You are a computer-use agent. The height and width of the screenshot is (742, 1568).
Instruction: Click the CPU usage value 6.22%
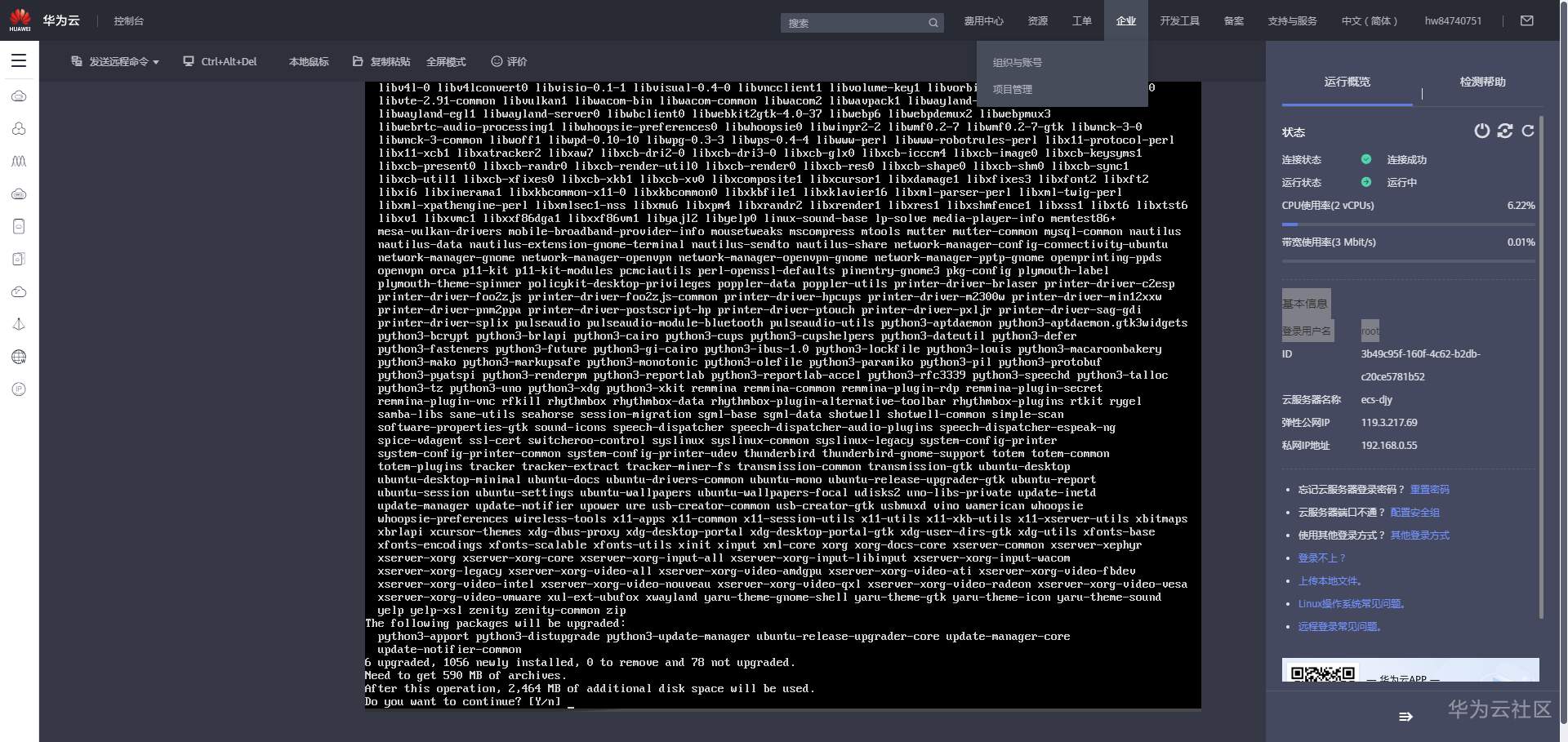click(1521, 206)
